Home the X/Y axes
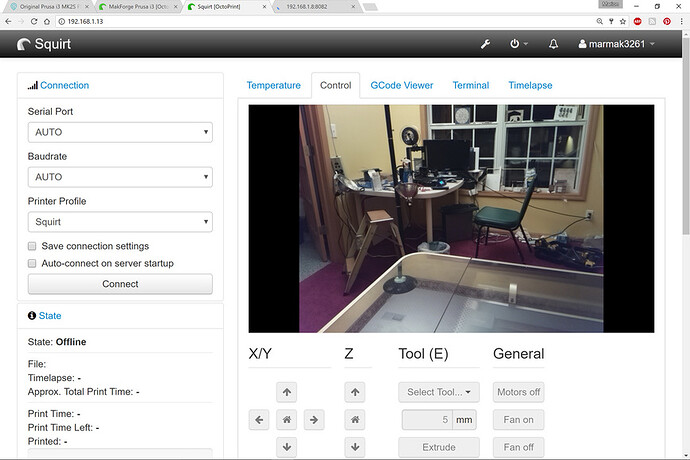Screen dimensions: 690x460 (286, 420)
